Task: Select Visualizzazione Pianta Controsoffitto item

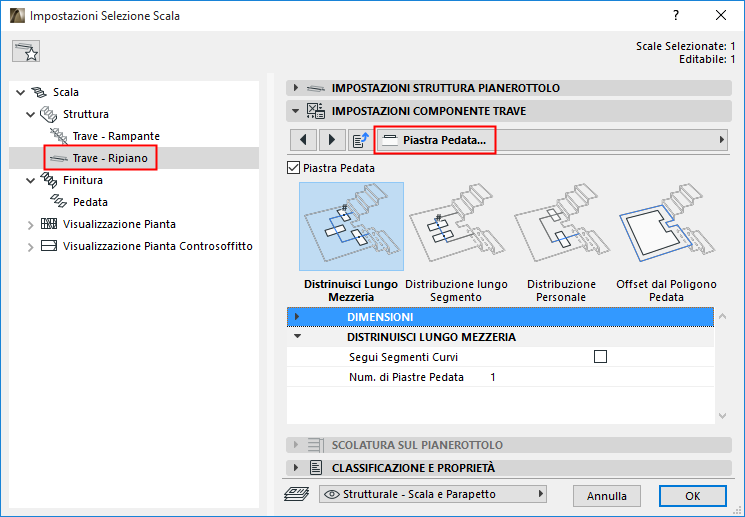Action: click(x=158, y=246)
